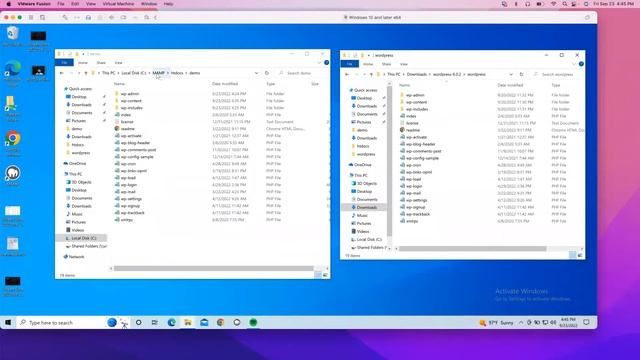Open help in the wordpress Explorer window

click(x=581, y=64)
